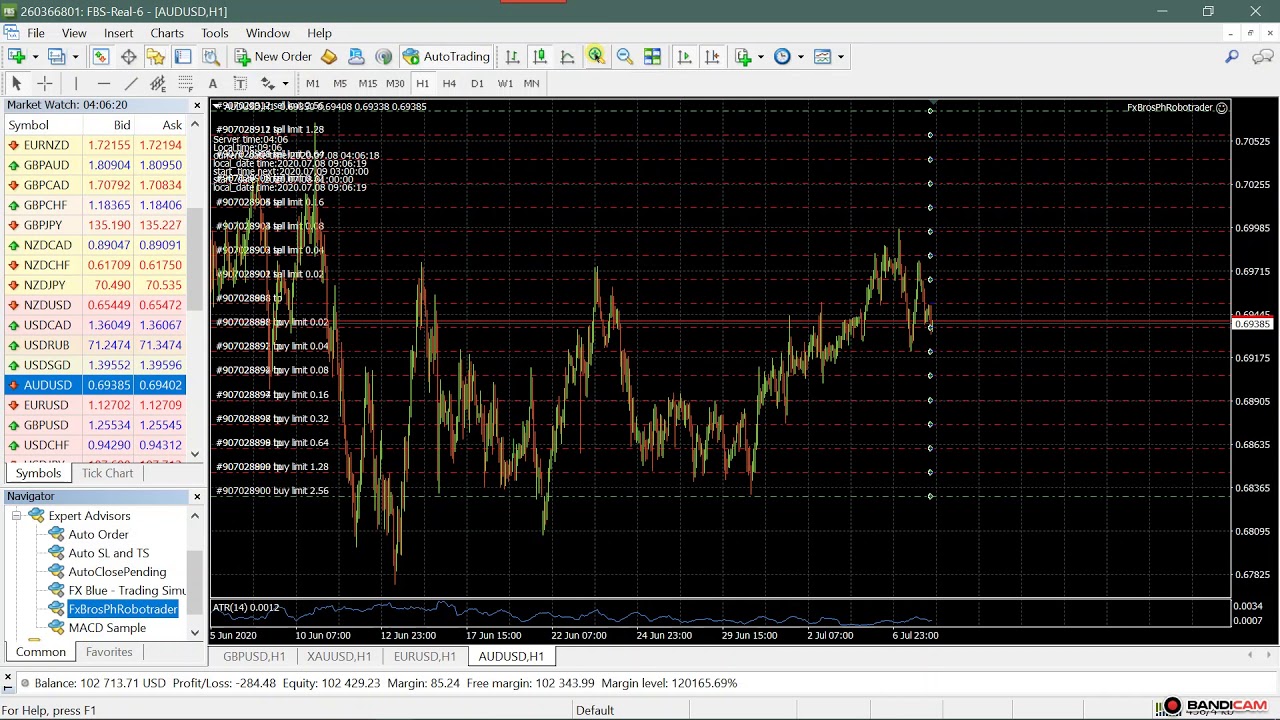
Task: Click the New Order button
Action: pos(272,57)
